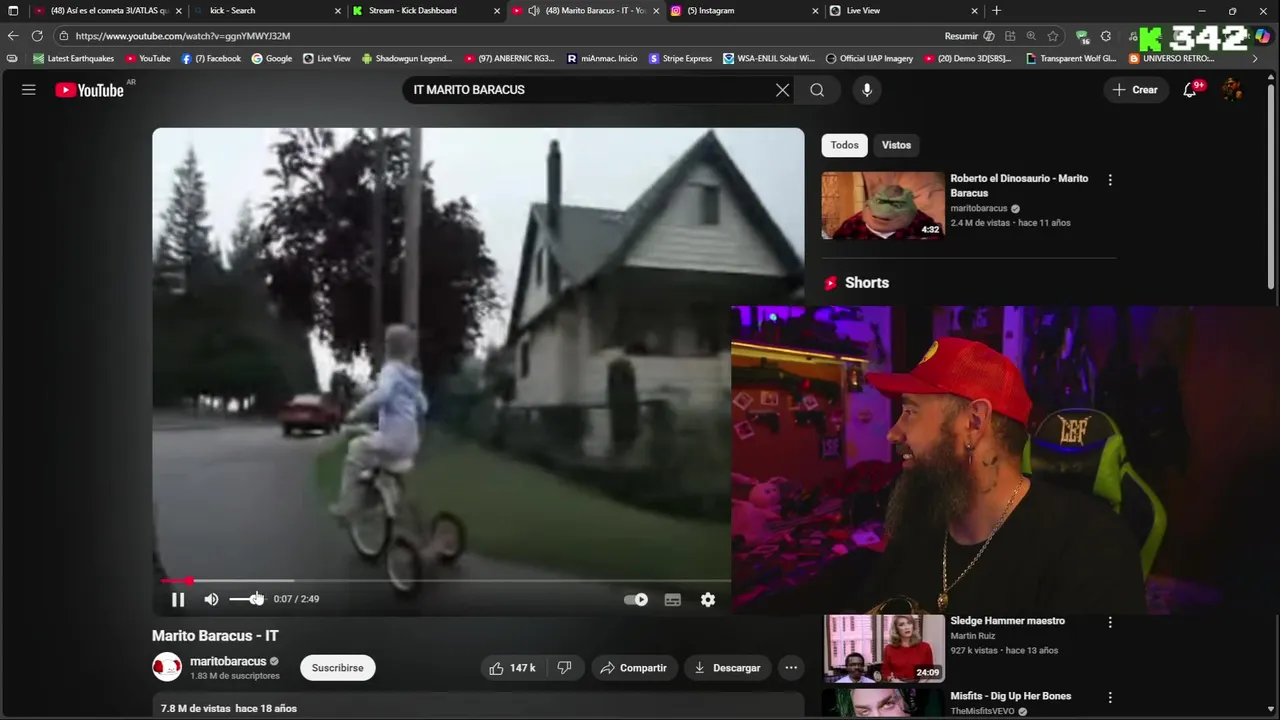Open the maritobaracus channel name
This screenshot has height=720, width=1280.
point(228,661)
